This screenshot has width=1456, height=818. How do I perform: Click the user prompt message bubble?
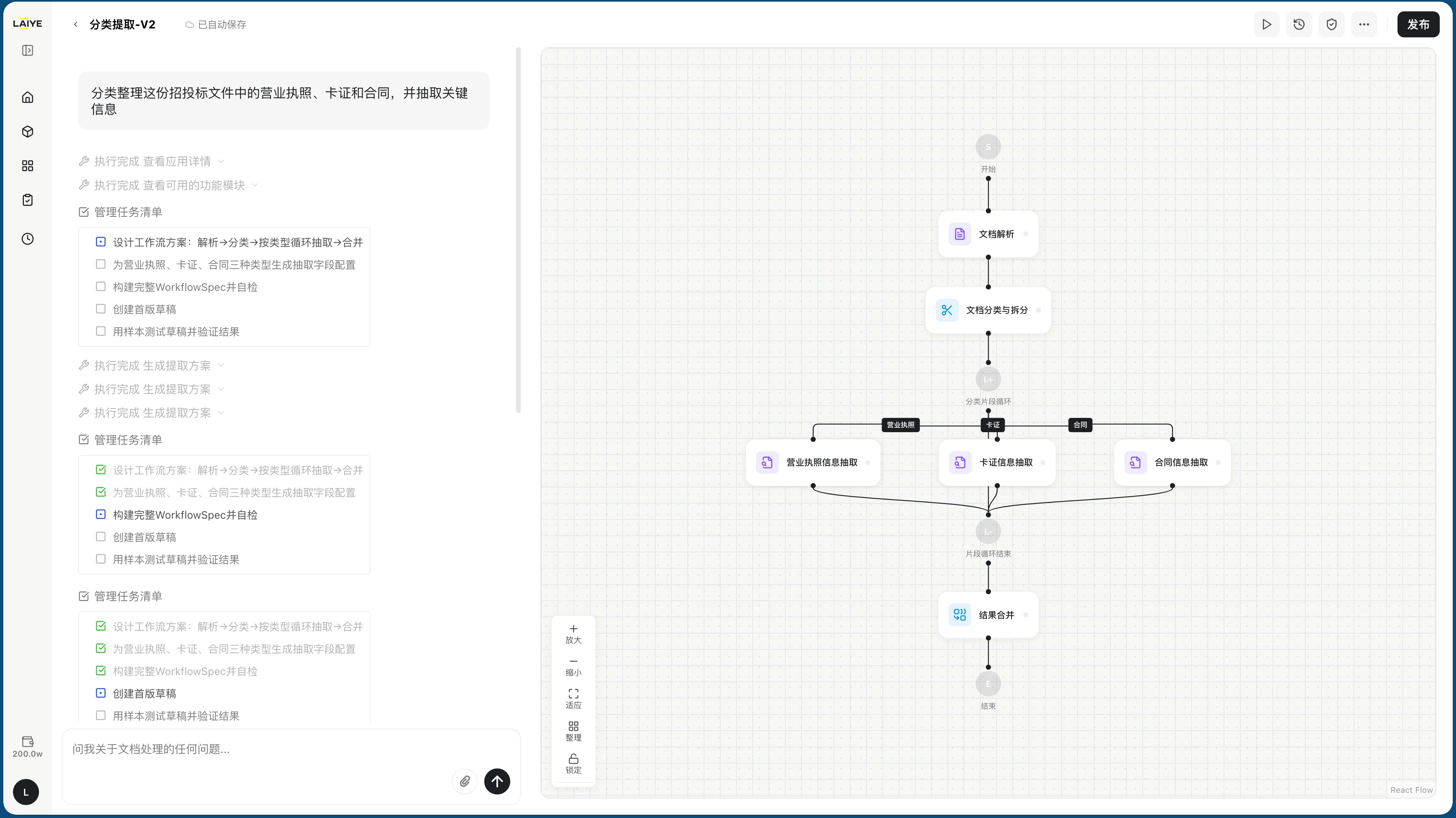coord(284,101)
